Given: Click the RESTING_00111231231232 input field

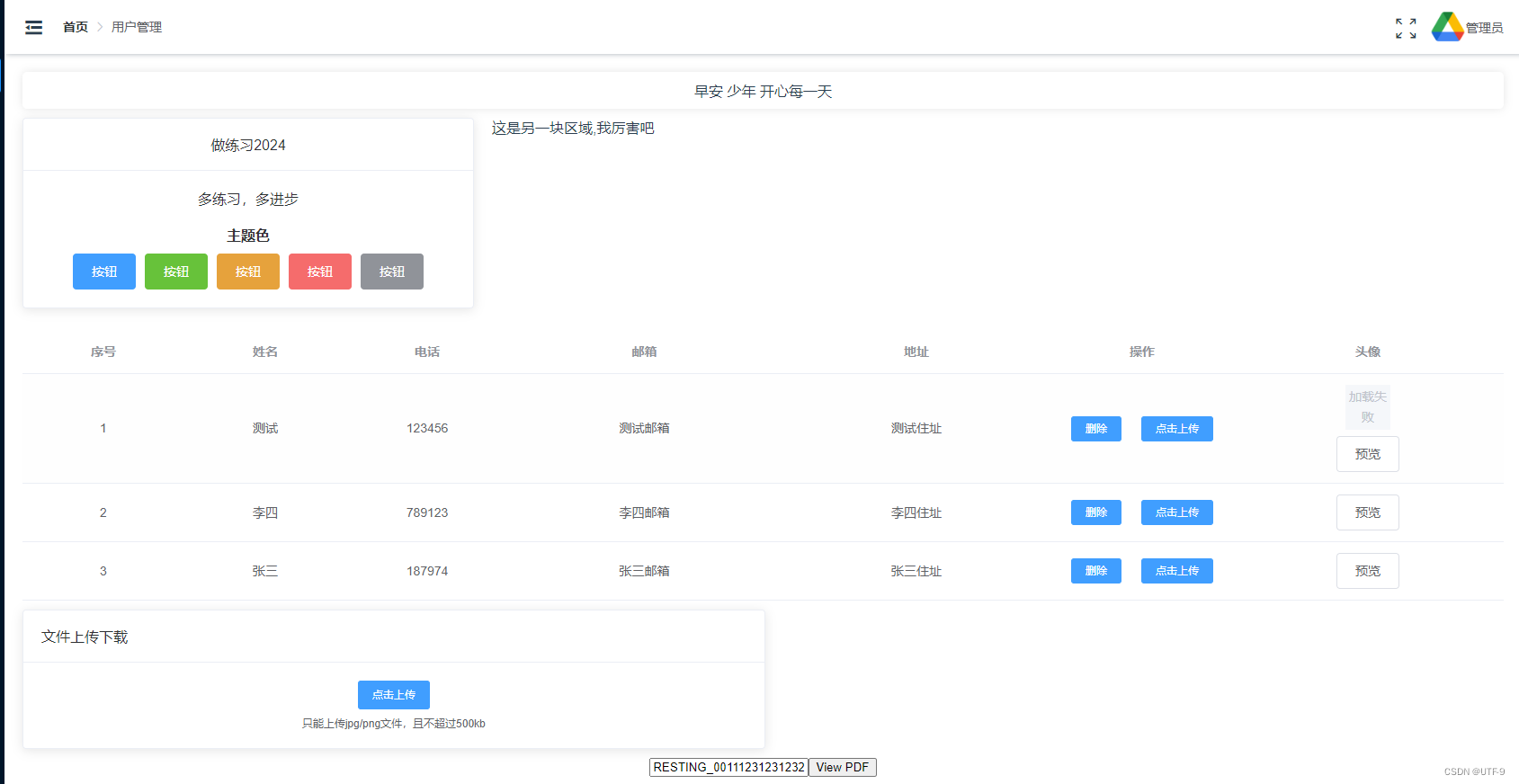Looking at the screenshot, I should click(728, 767).
